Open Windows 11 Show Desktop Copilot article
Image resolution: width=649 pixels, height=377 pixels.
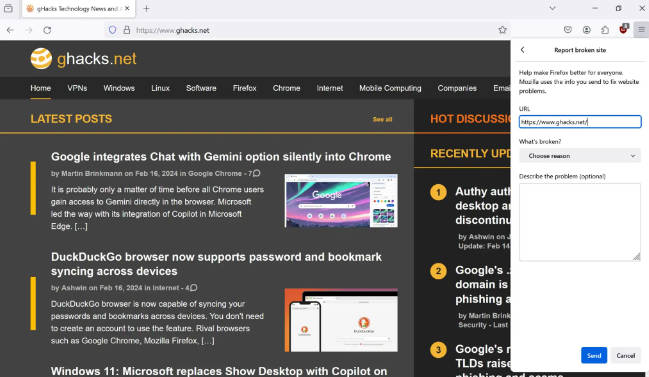tap(219, 371)
